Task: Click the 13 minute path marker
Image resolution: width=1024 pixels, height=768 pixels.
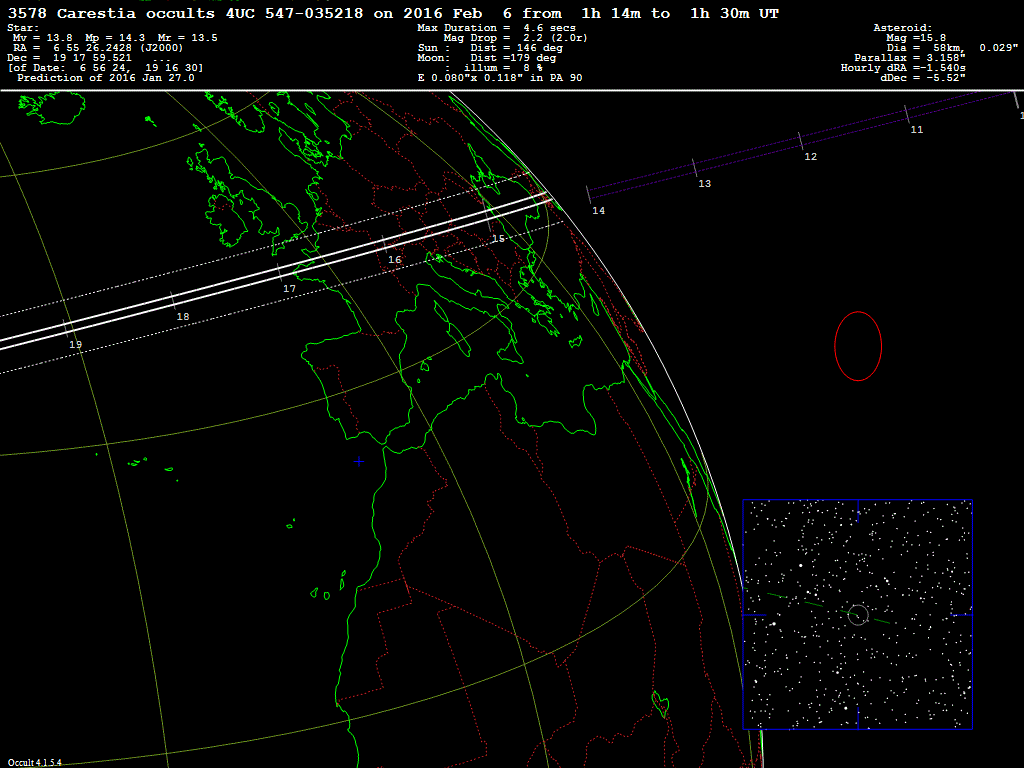Action: (x=705, y=184)
